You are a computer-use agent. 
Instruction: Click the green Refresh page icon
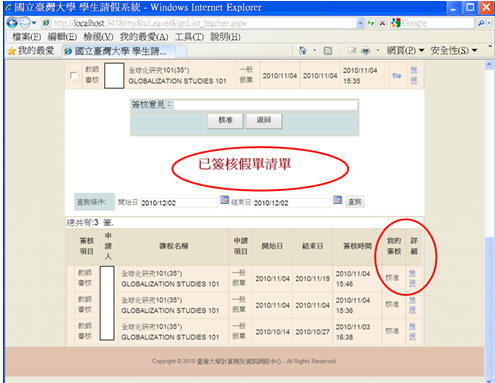(371, 23)
